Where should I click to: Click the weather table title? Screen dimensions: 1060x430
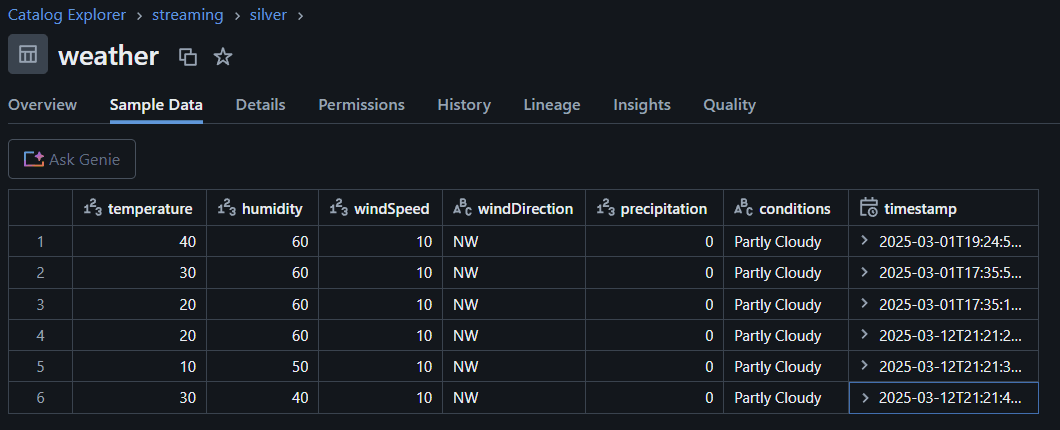click(x=108, y=56)
